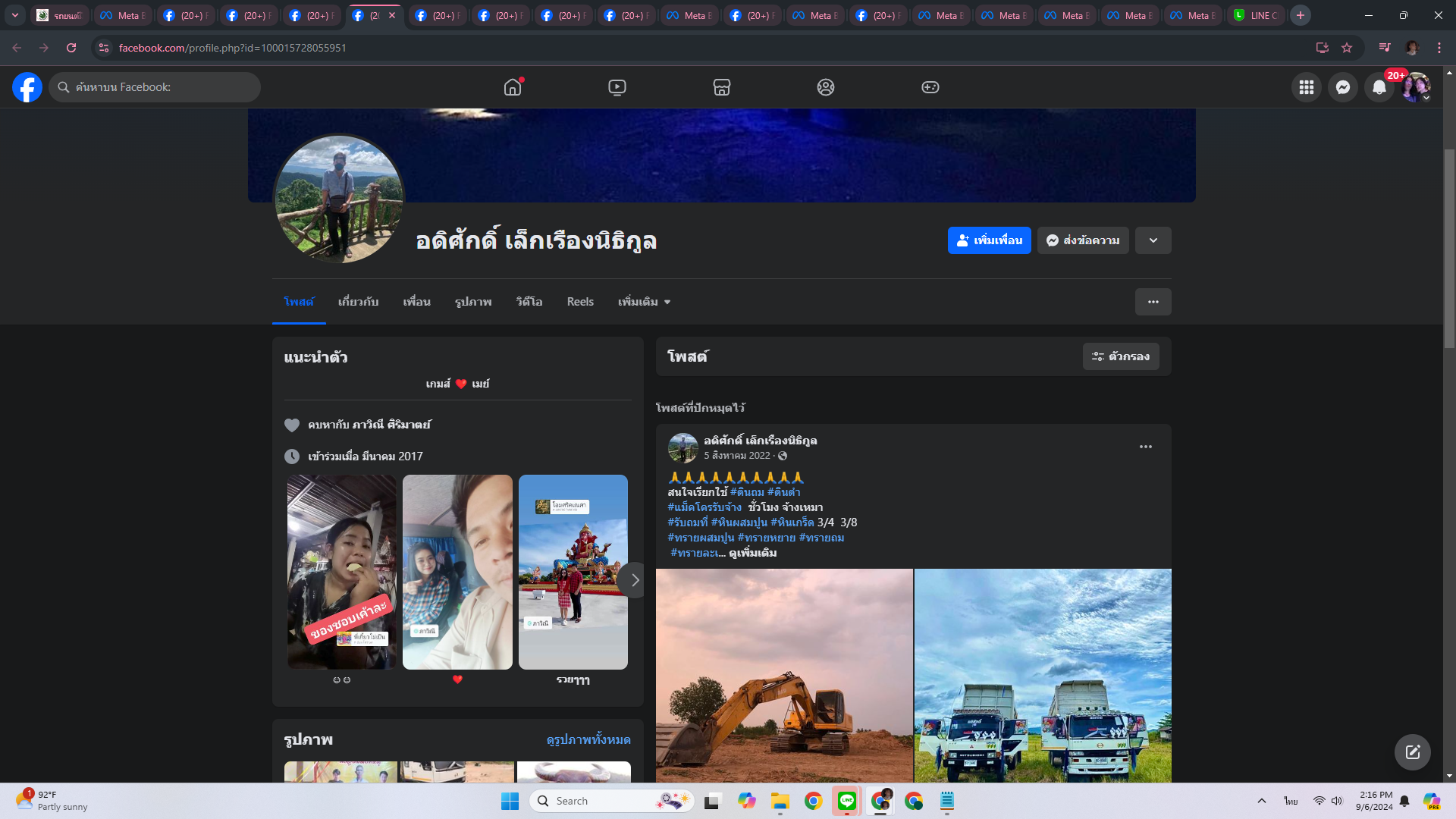1456x819 pixels.
Task: Open the notifications bell icon
Action: click(x=1379, y=87)
